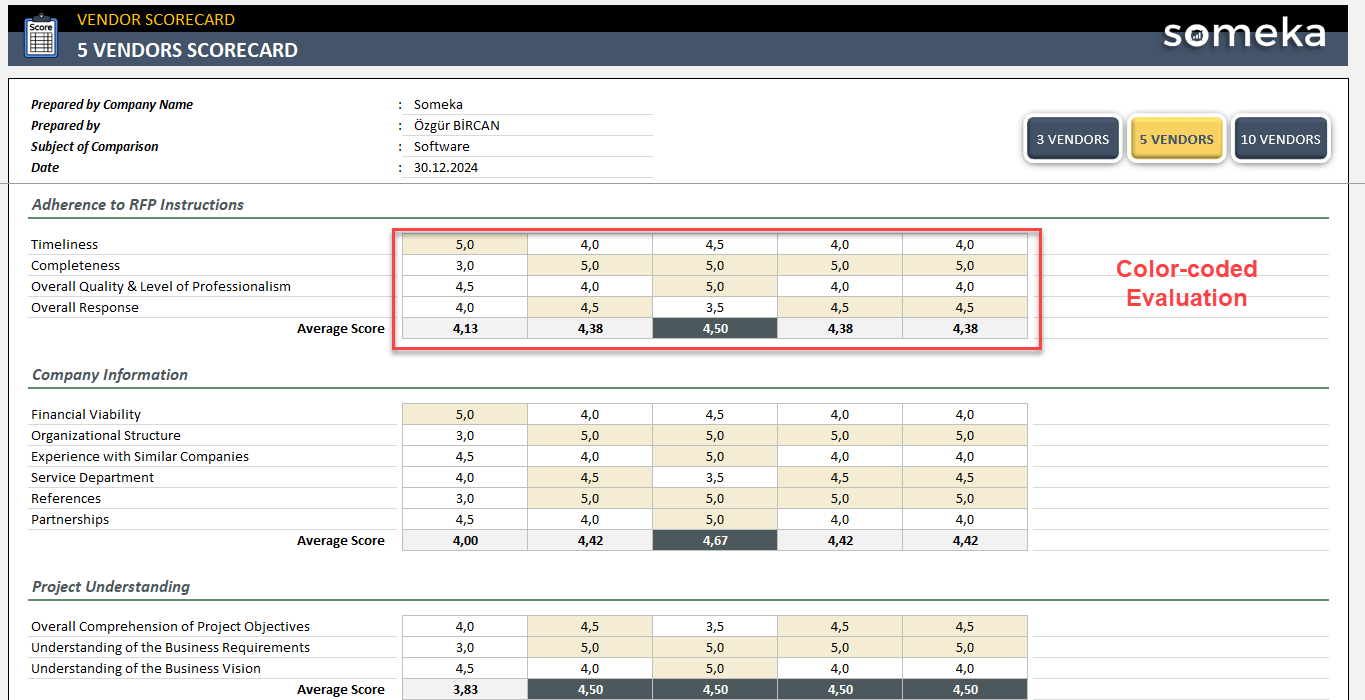This screenshot has height=700, width=1365.
Task: Select the Project Understanding section header
Action: tap(110, 586)
